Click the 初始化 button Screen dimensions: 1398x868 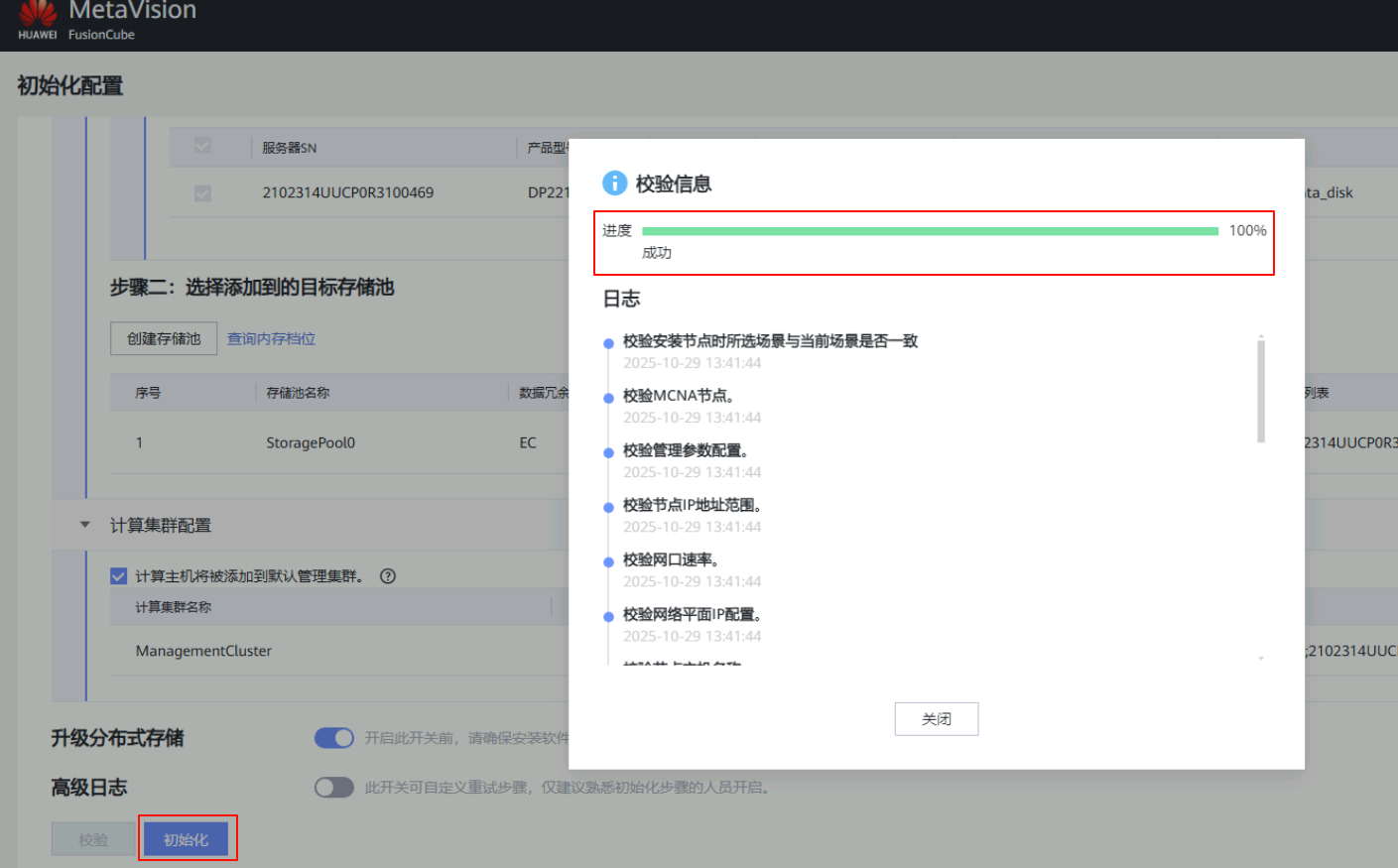coord(187,839)
